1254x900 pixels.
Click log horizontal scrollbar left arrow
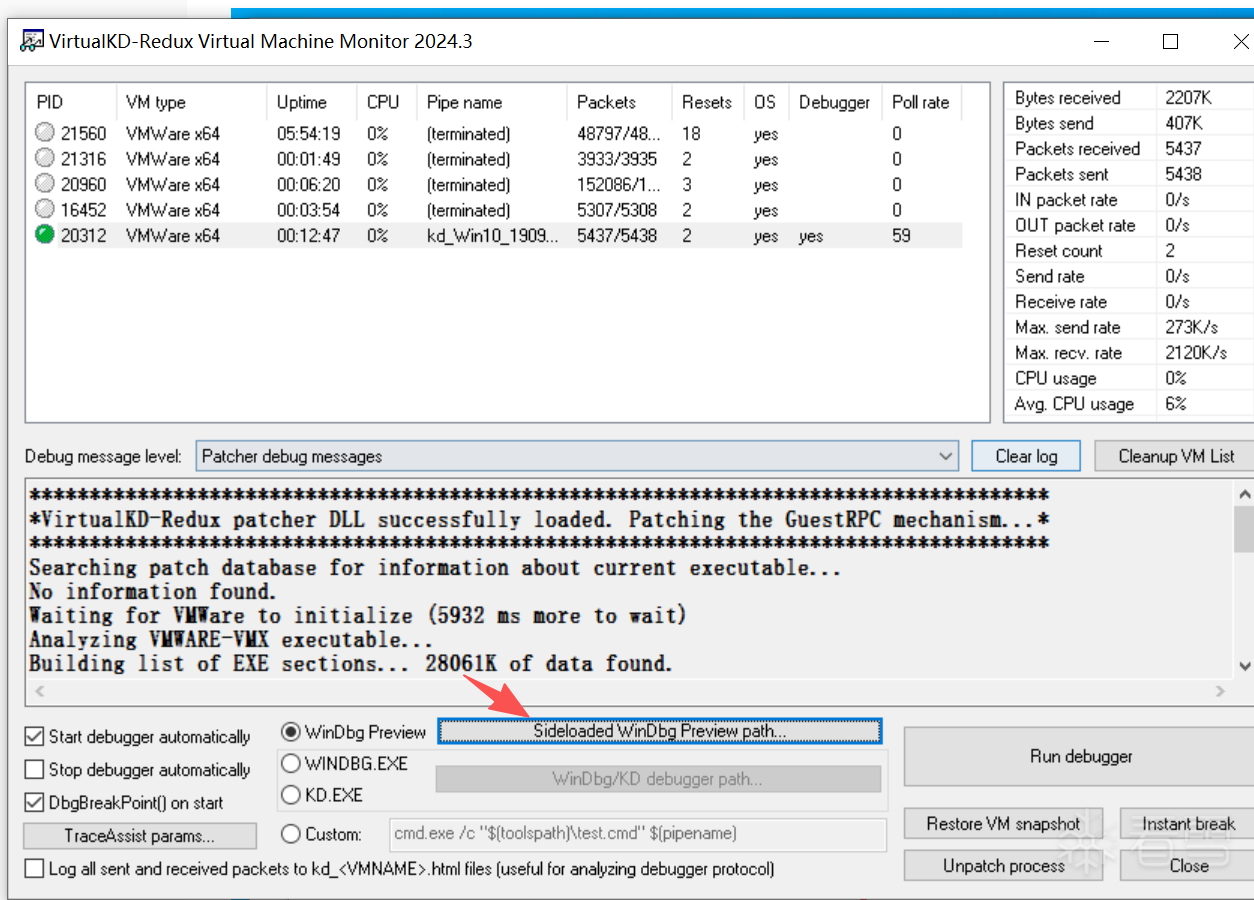pos(38,690)
